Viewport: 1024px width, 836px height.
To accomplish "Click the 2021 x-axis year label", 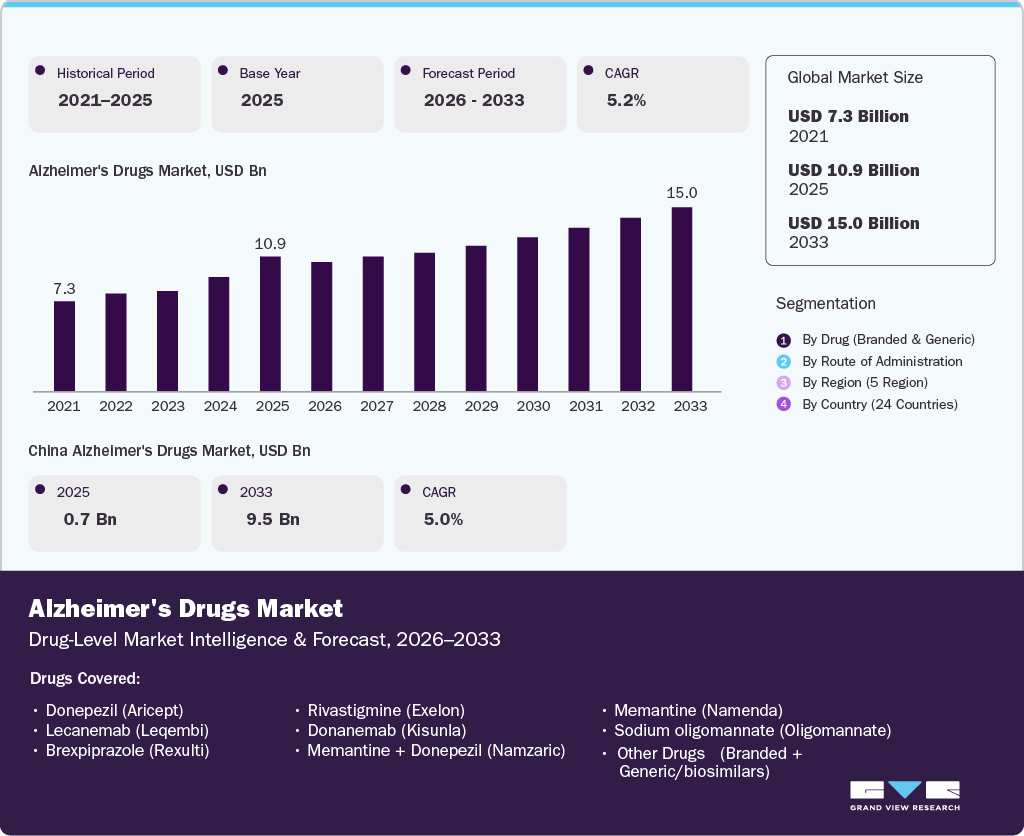I will [64, 406].
